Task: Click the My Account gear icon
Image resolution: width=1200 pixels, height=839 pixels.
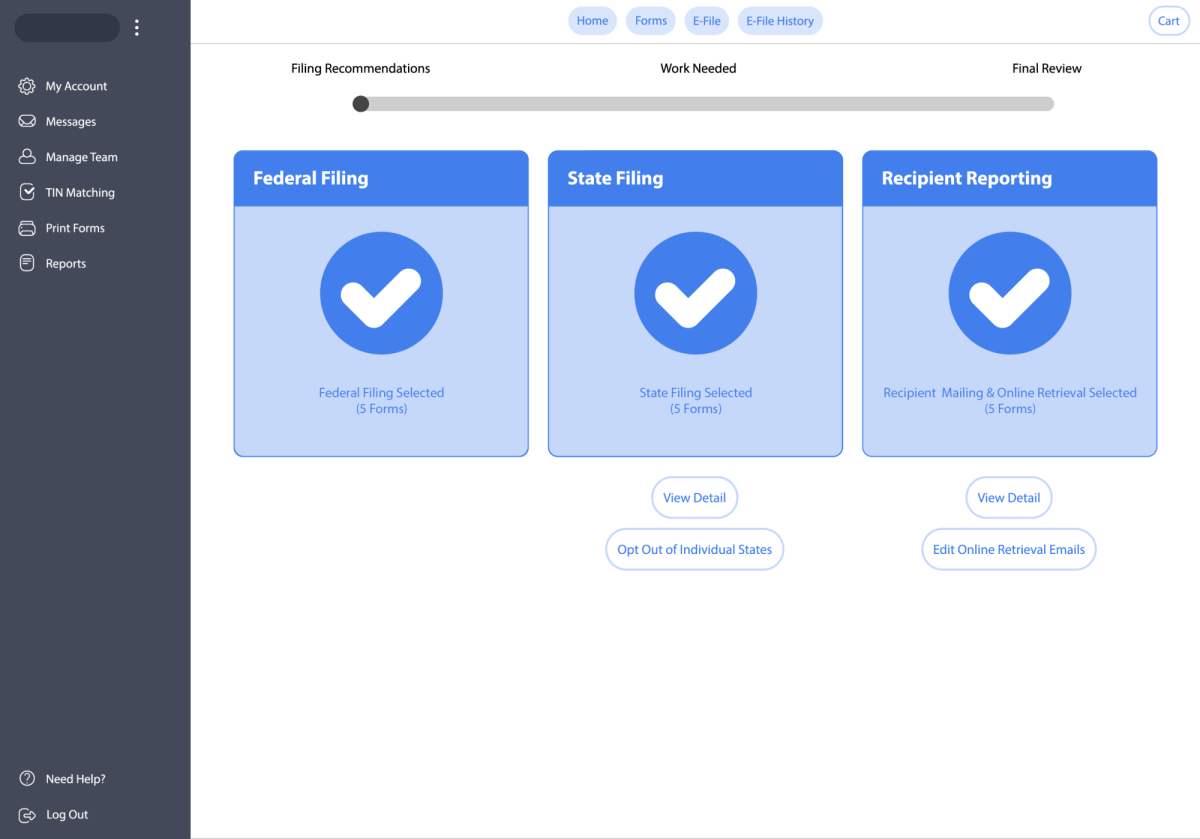Action: click(27, 86)
